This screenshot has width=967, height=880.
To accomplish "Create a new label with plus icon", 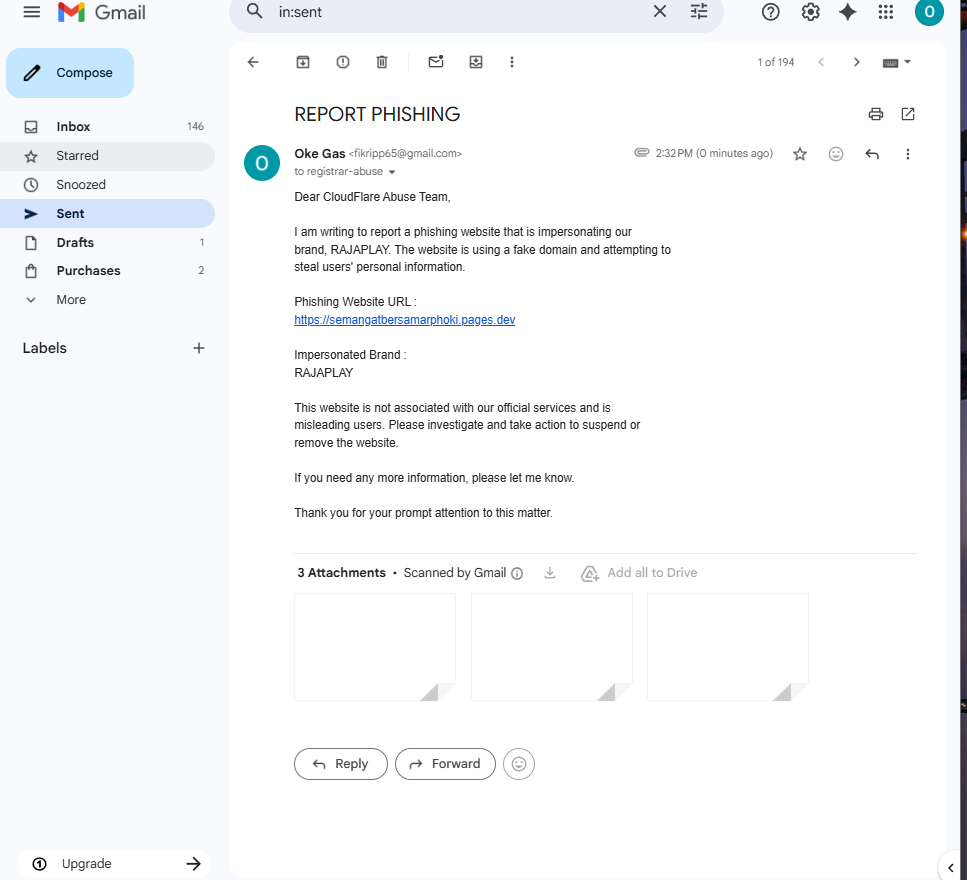I will point(199,348).
